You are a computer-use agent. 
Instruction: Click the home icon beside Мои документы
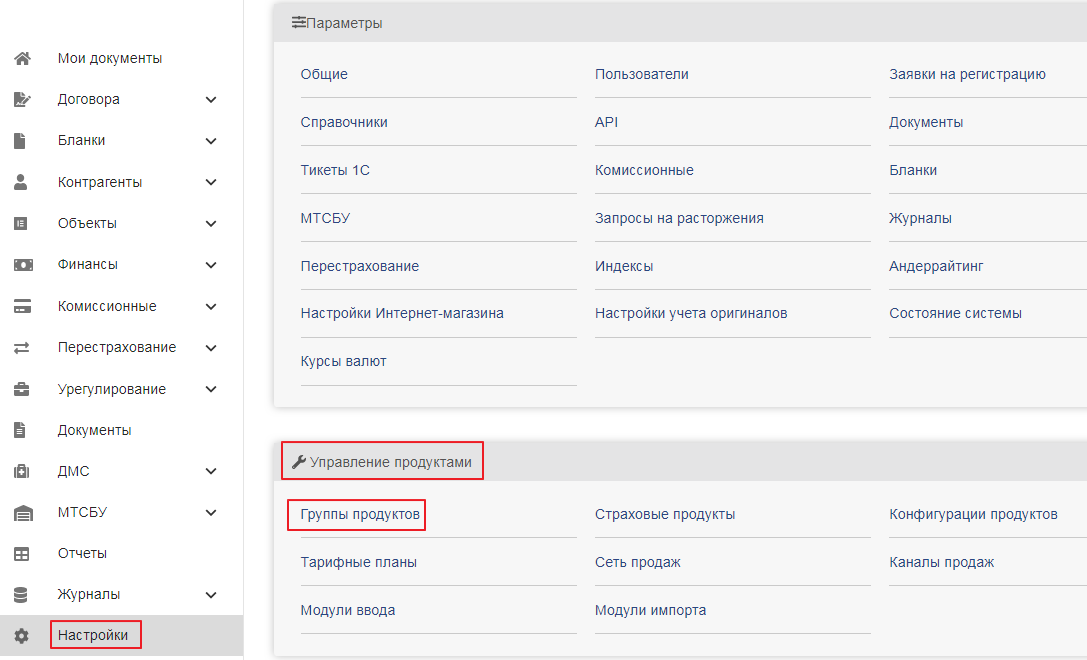click(22, 58)
